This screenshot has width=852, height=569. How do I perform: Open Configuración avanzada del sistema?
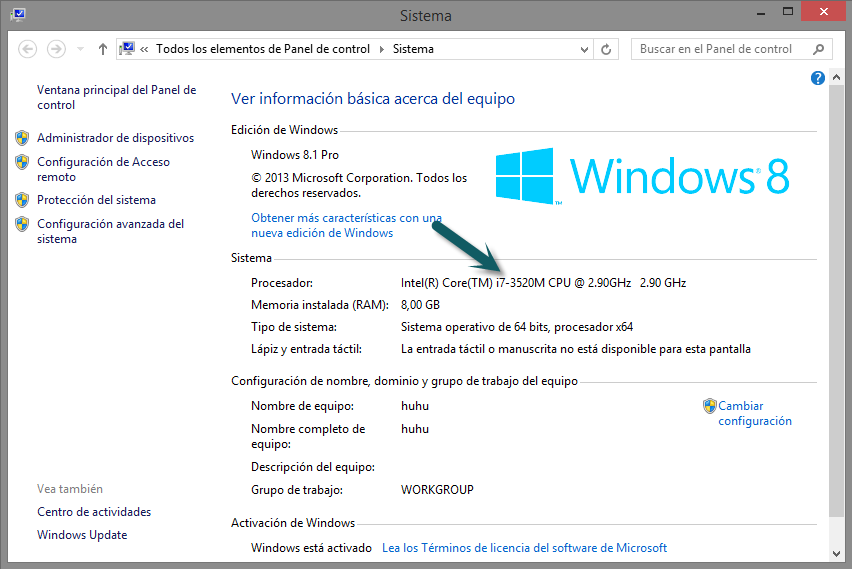click(110, 231)
